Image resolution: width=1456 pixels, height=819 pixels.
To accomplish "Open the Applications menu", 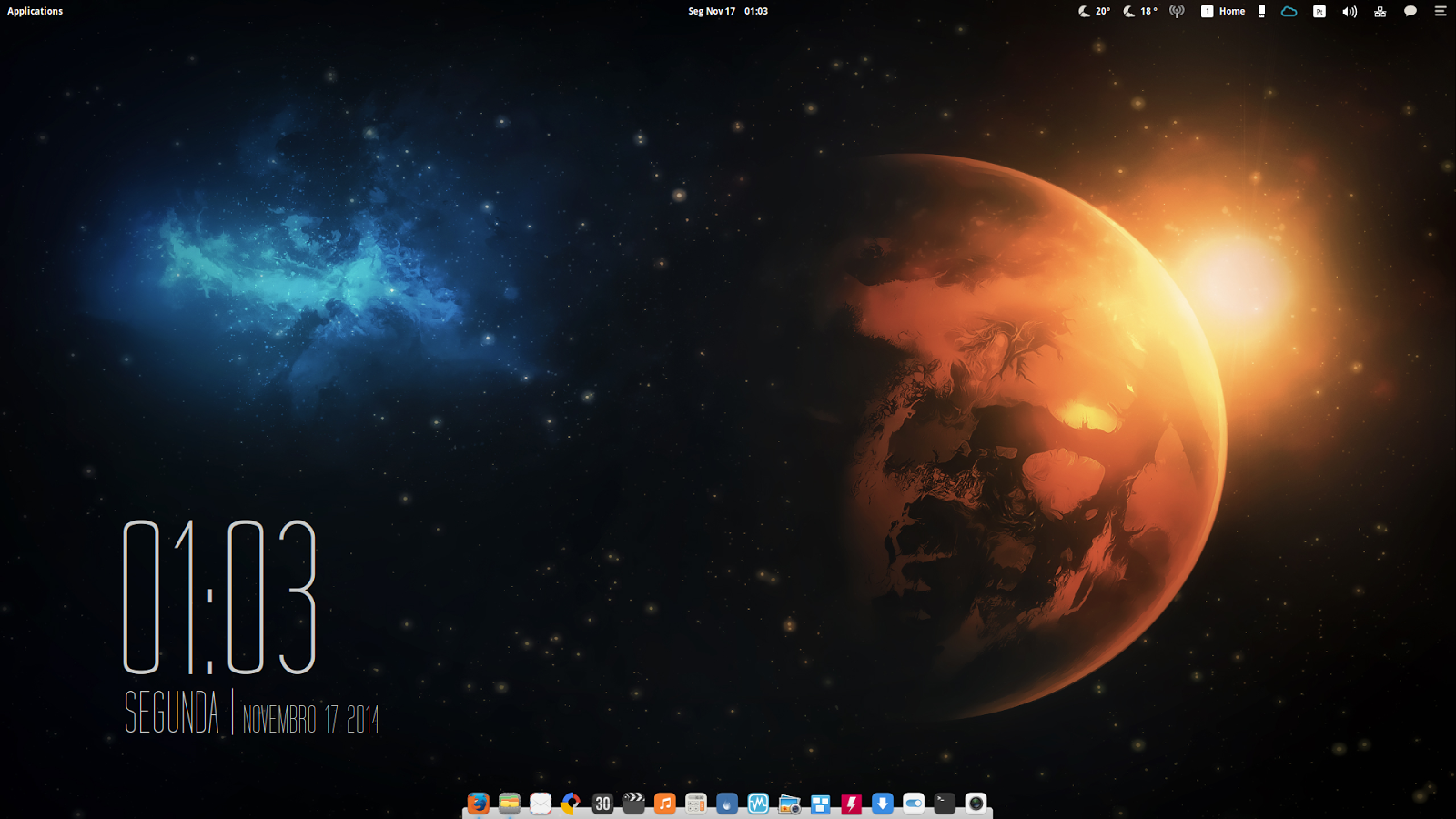I will pos(35,10).
